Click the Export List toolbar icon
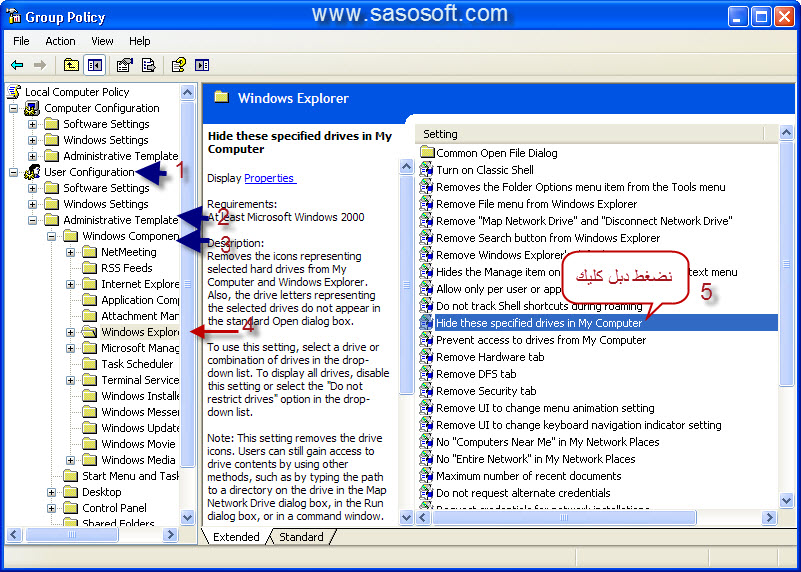 pyautogui.click(x=148, y=65)
